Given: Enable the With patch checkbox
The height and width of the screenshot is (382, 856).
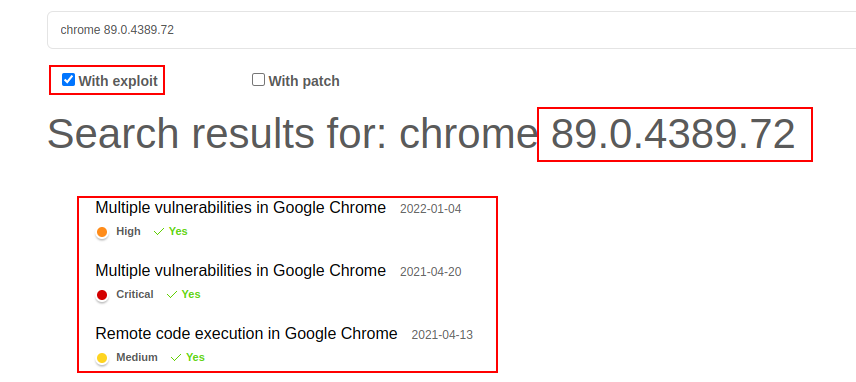Looking at the screenshot, I should 258,80.
